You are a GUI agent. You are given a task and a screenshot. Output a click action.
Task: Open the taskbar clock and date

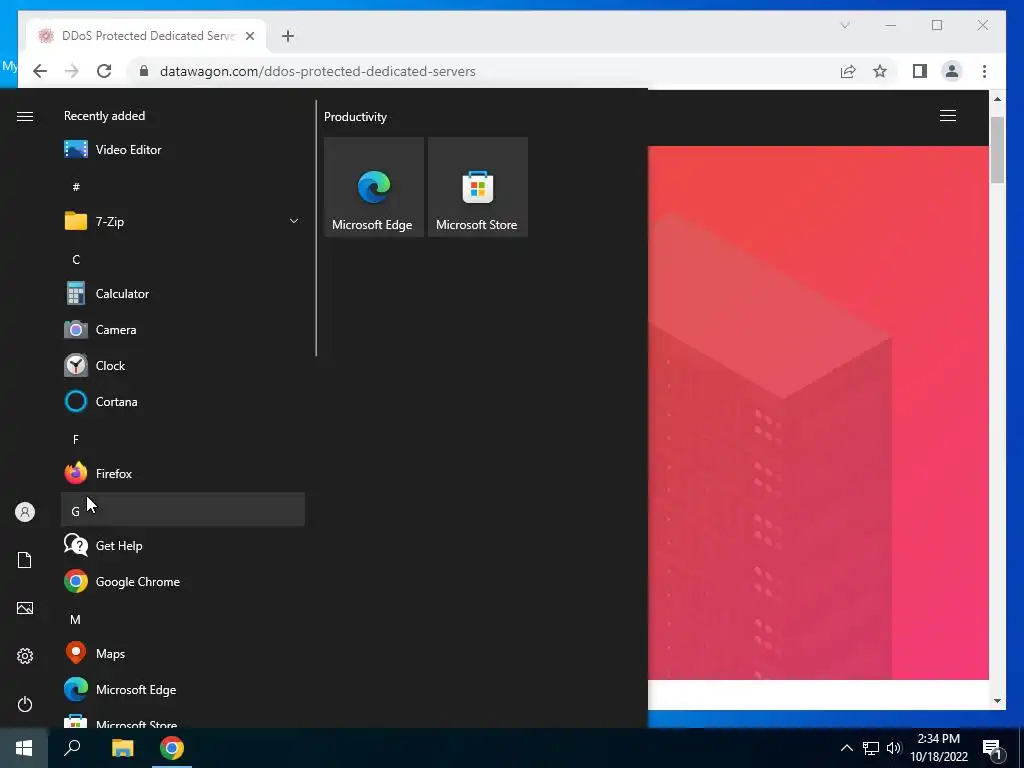(x=939, y=748)
